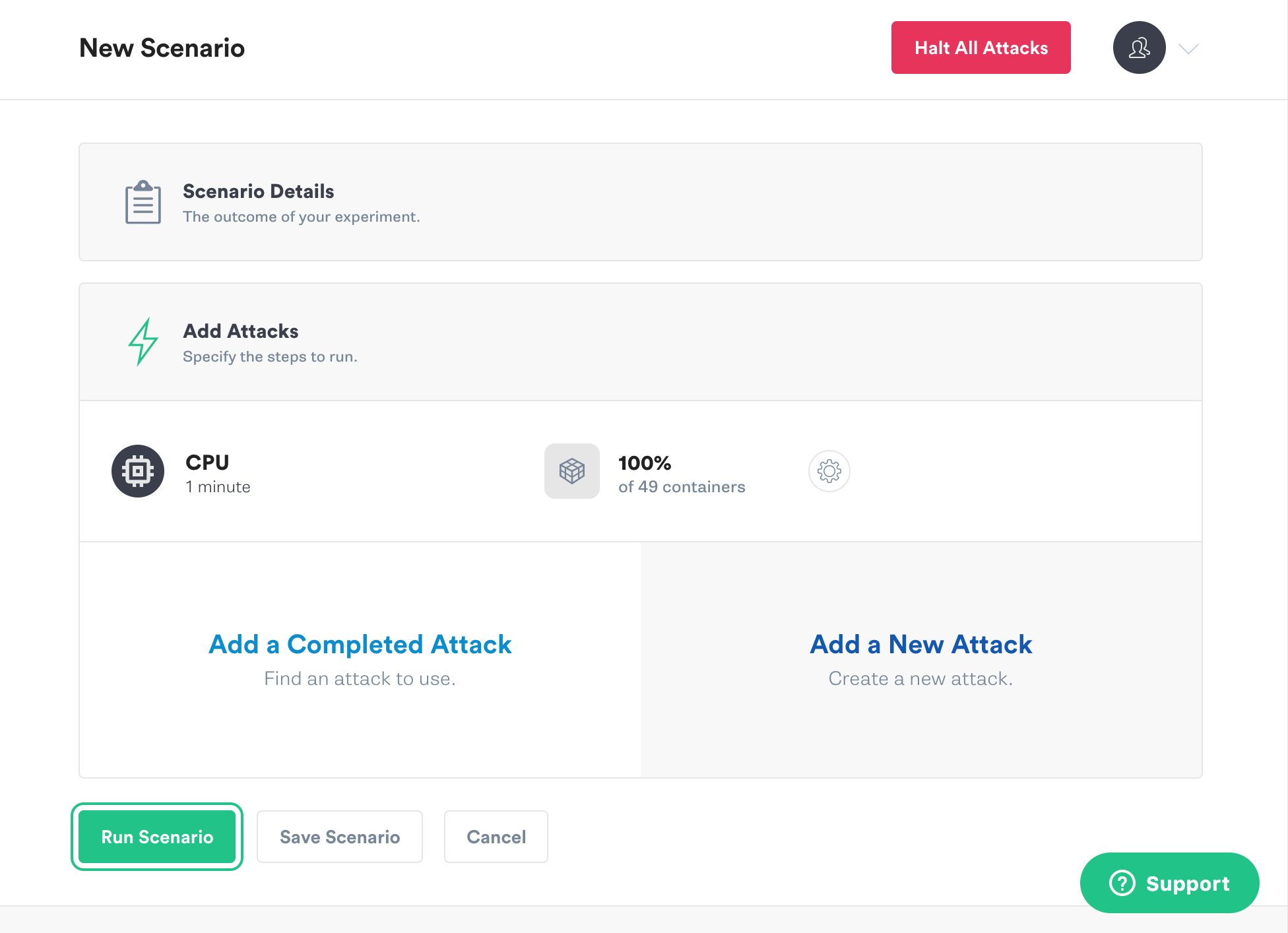This screenshot has height=933, width=1288.
Task: Click the Save Scenario button
Action: pos(340,837)
